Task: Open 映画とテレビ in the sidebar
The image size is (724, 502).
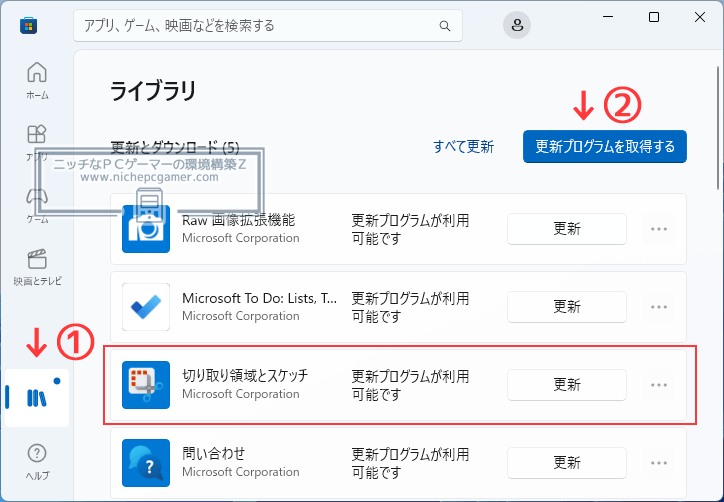Action: click(37, 267)
